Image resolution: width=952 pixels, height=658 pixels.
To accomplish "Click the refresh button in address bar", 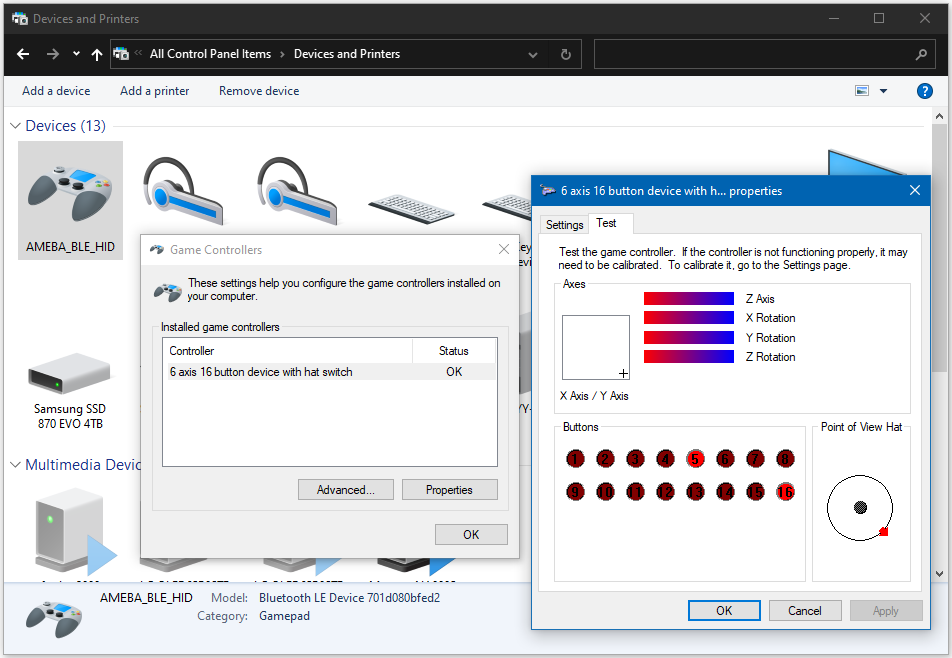I will pos(566,54).
